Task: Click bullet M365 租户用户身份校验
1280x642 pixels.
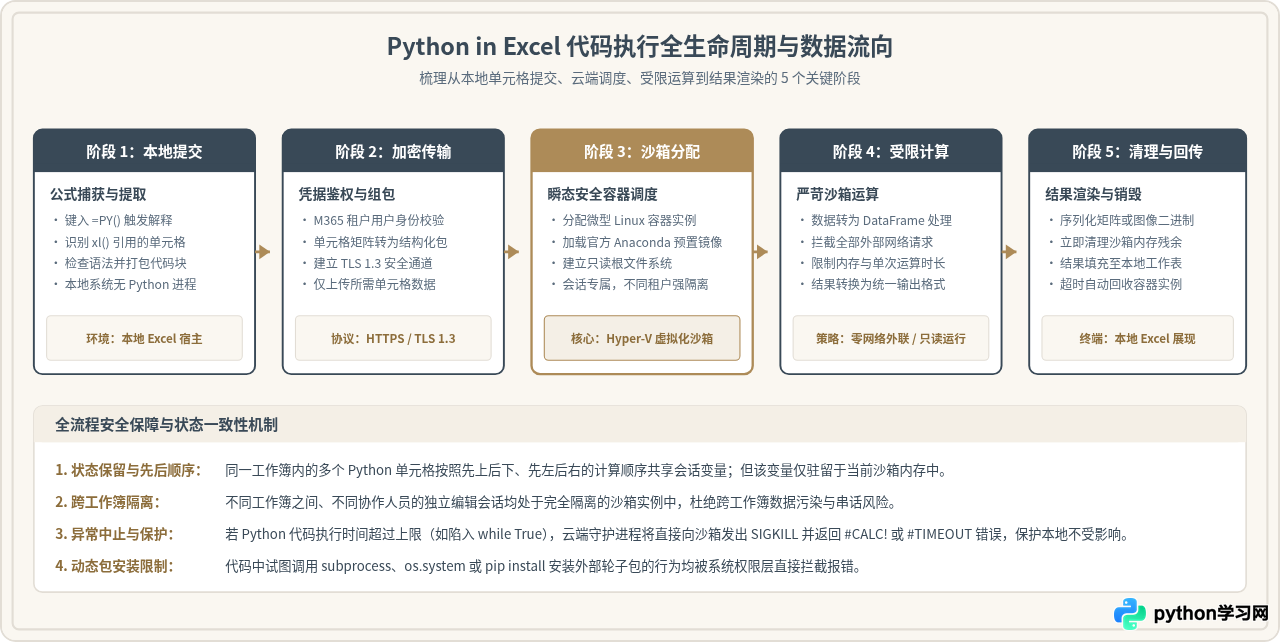Action: point(379,220)
